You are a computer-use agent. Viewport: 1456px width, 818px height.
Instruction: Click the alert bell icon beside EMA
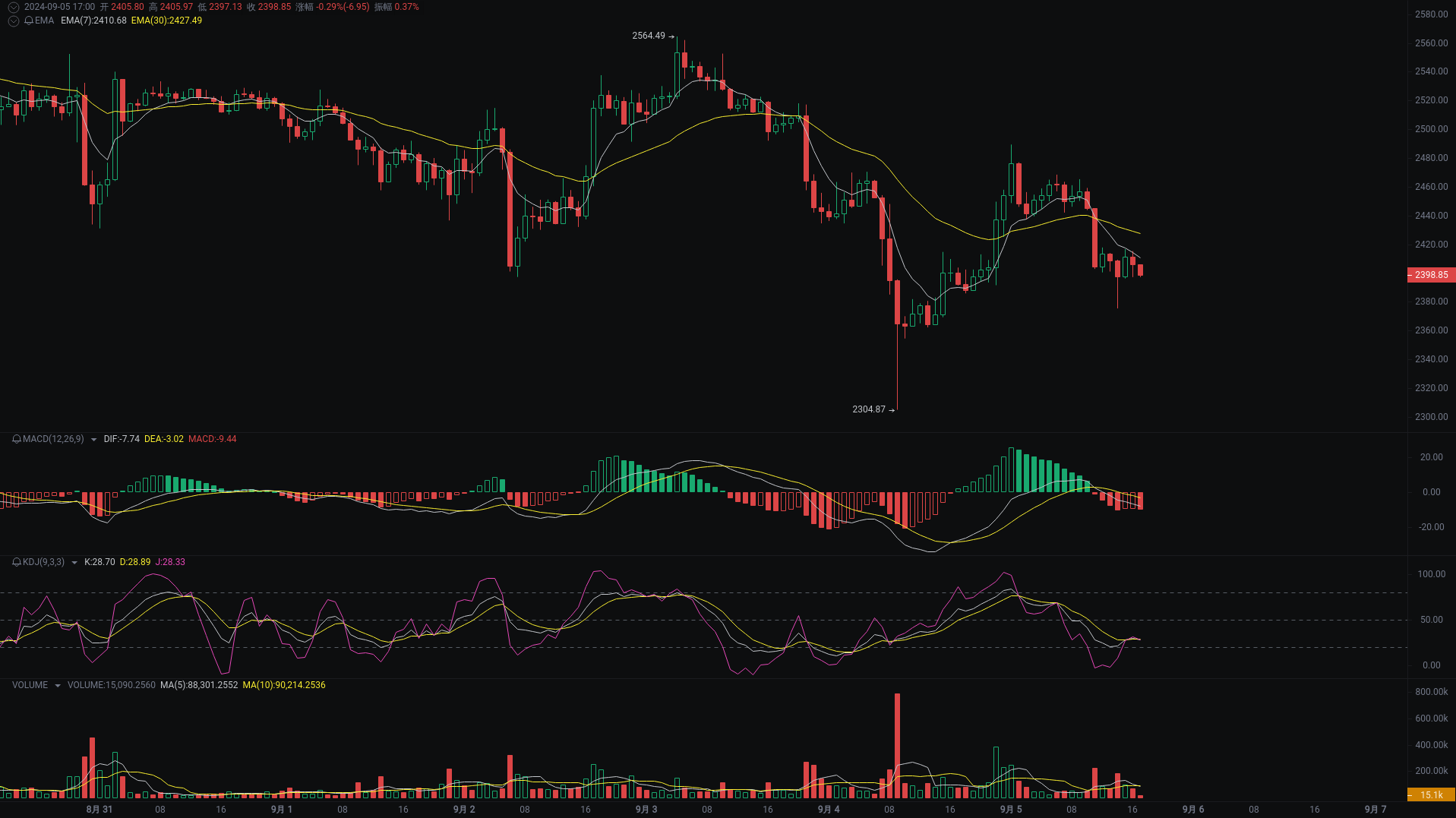[30, 21]
